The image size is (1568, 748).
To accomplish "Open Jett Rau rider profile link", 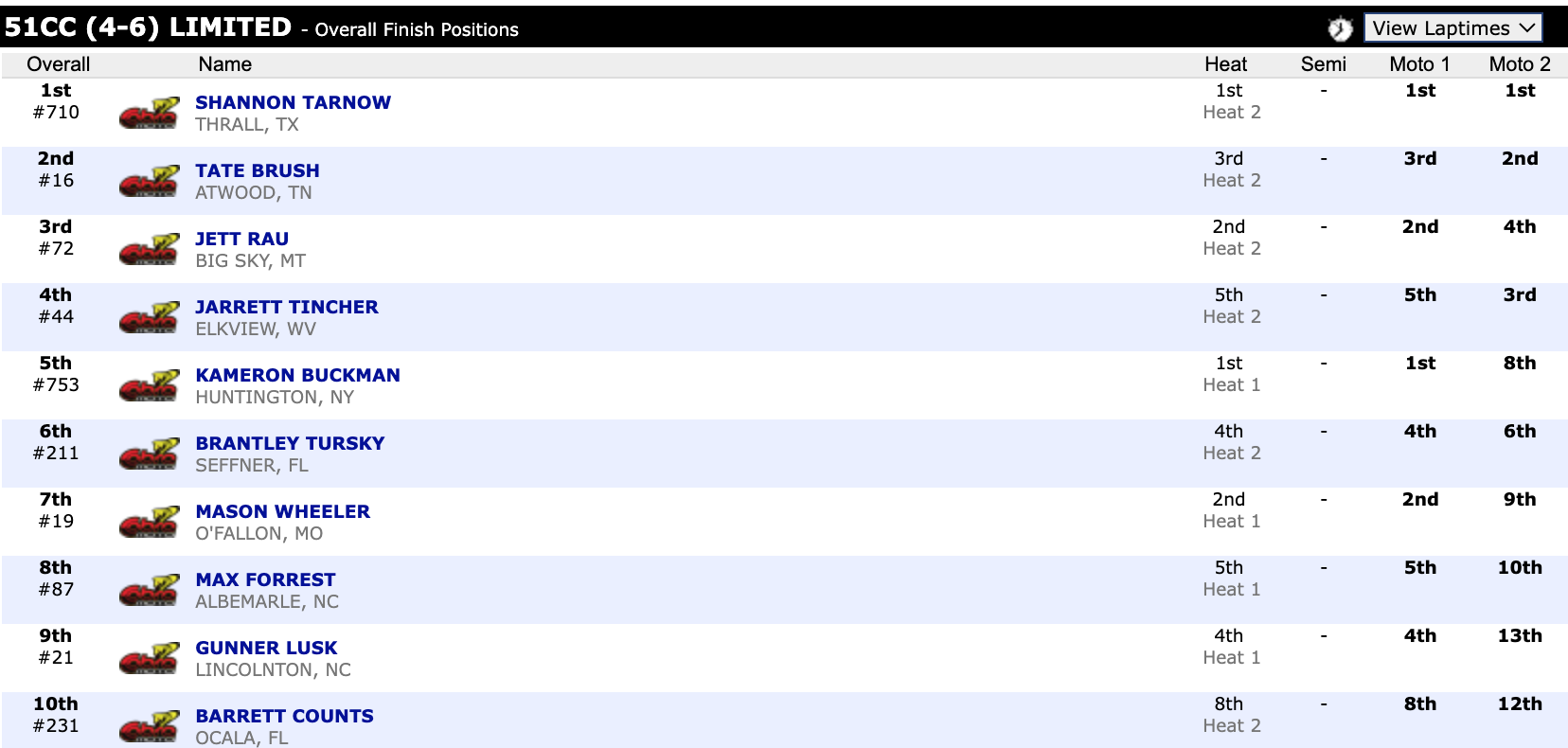I will tap(242, 239).
